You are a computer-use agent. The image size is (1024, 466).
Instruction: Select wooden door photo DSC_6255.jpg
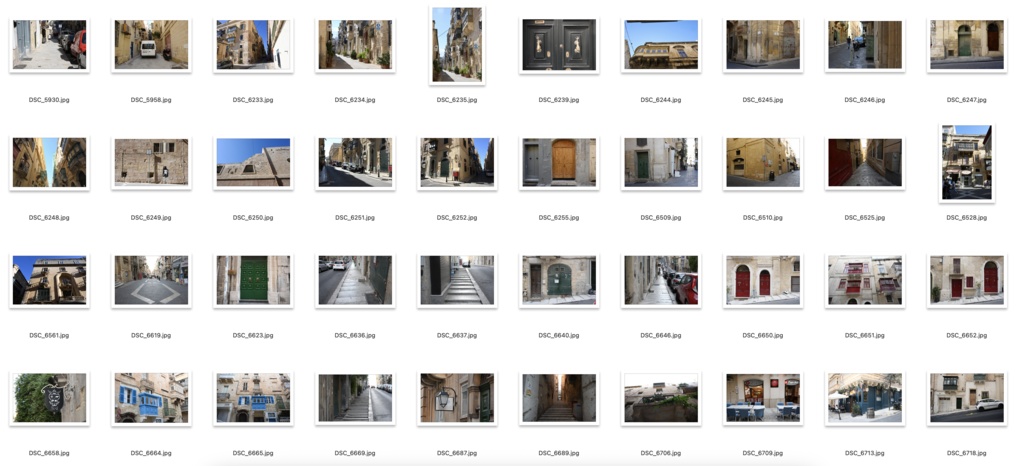pos(559,163)
